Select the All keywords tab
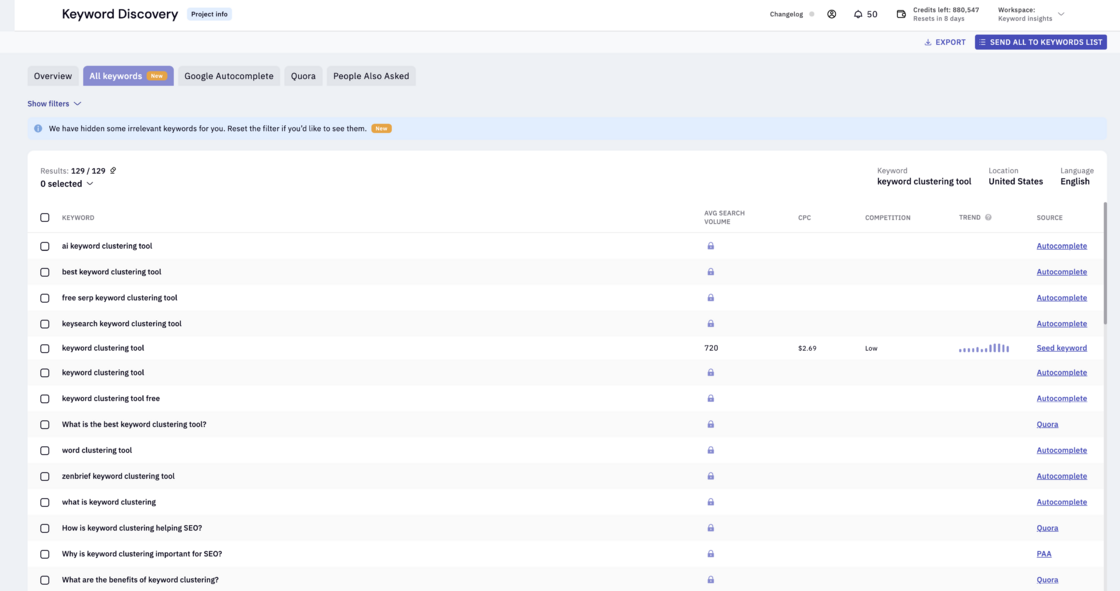The width and height of the screenshot is (1120, 591). click(128, 76)
